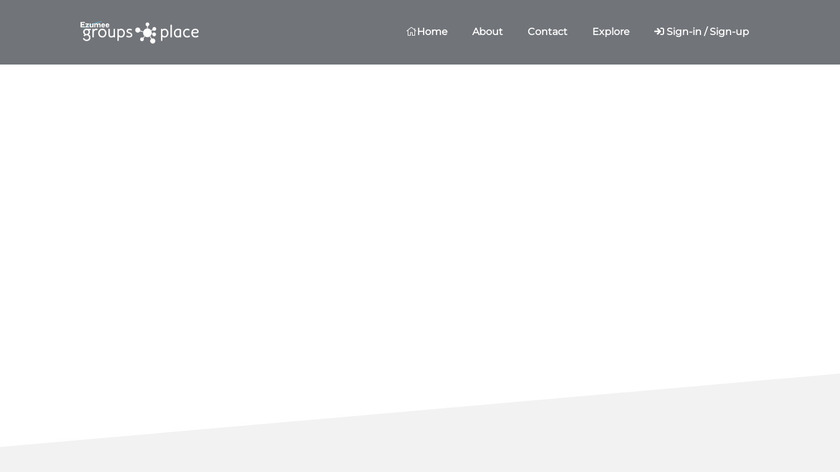Screen dimensions: 840x472
Task: Open the Contact page
Action: point(547,32)
